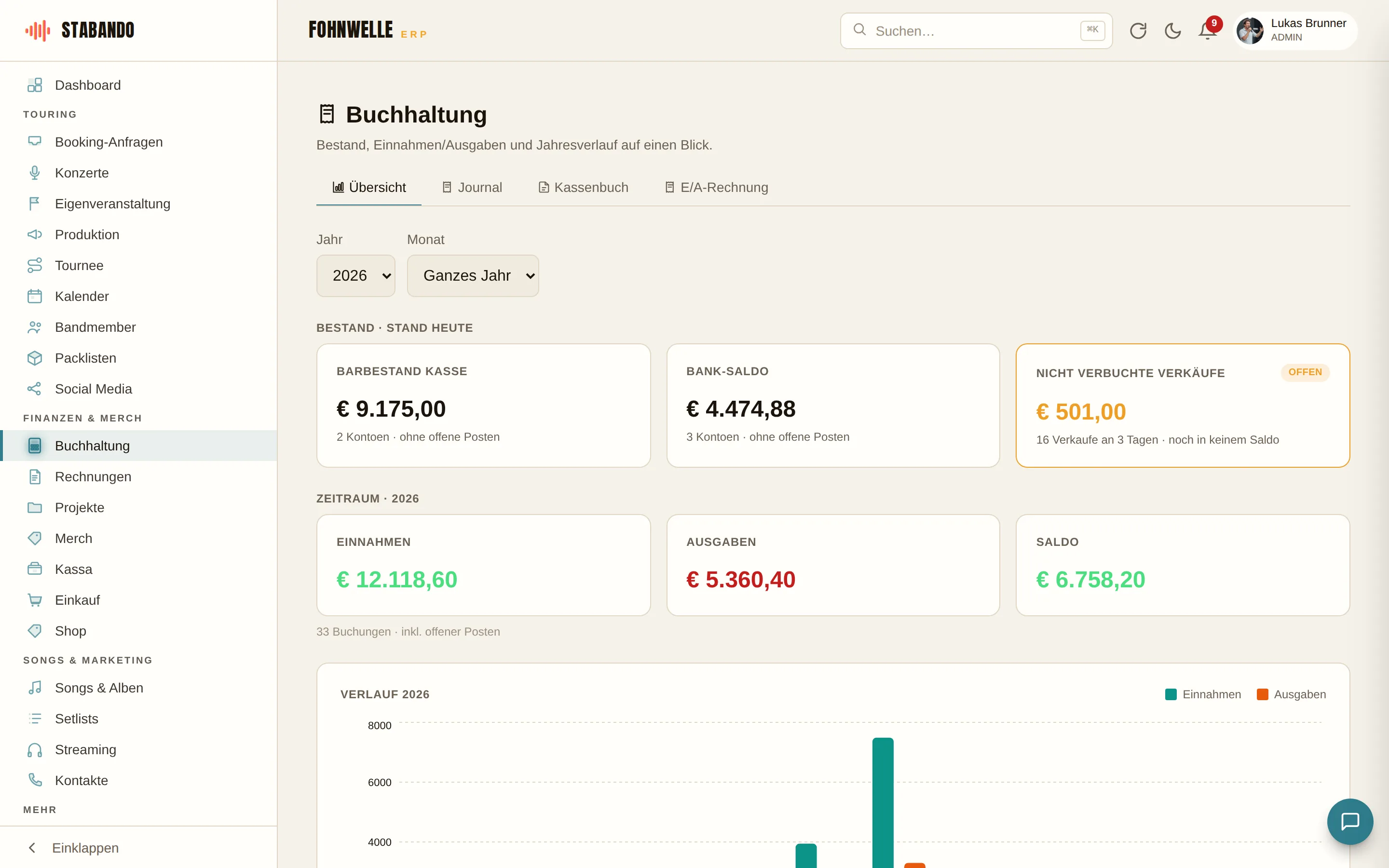Switch to the Journal tab
This screenshot has height=868, width=1389.
coord(472,188)
